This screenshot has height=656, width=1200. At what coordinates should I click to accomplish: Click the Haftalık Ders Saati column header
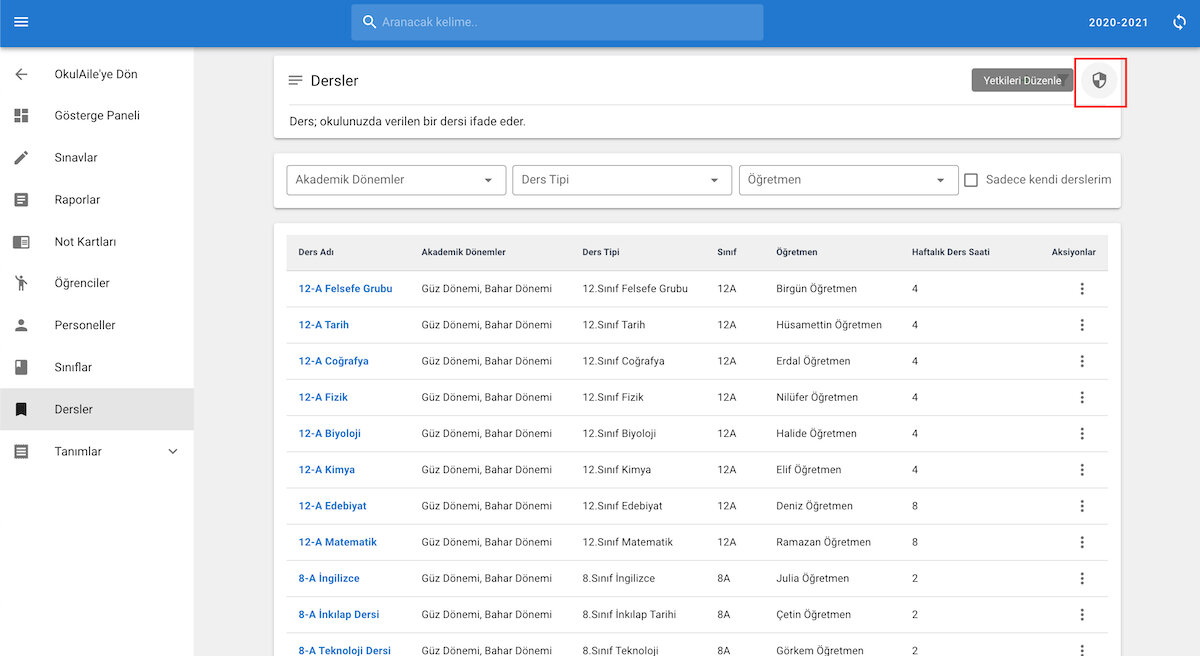[x=951, y=252]
